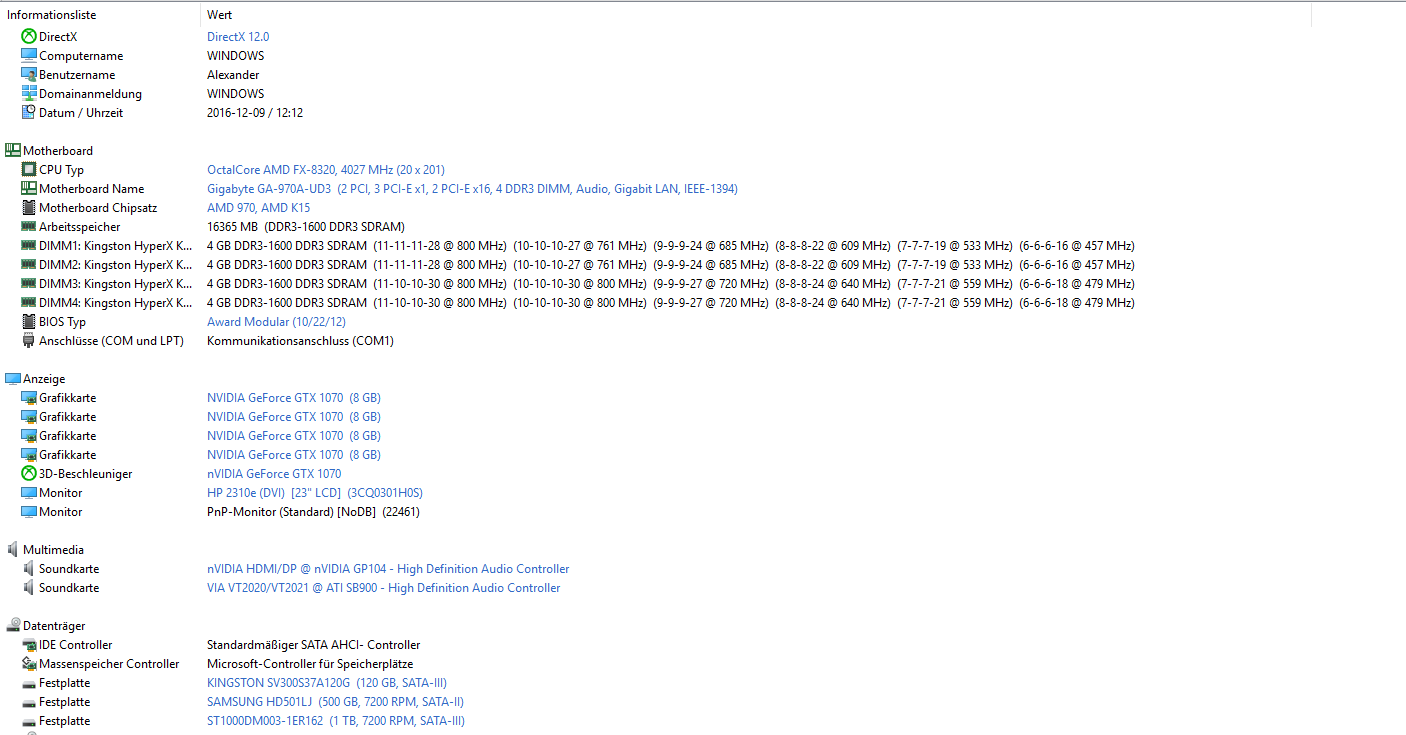Click the Multimedia speaker section icon

point(13,550)
